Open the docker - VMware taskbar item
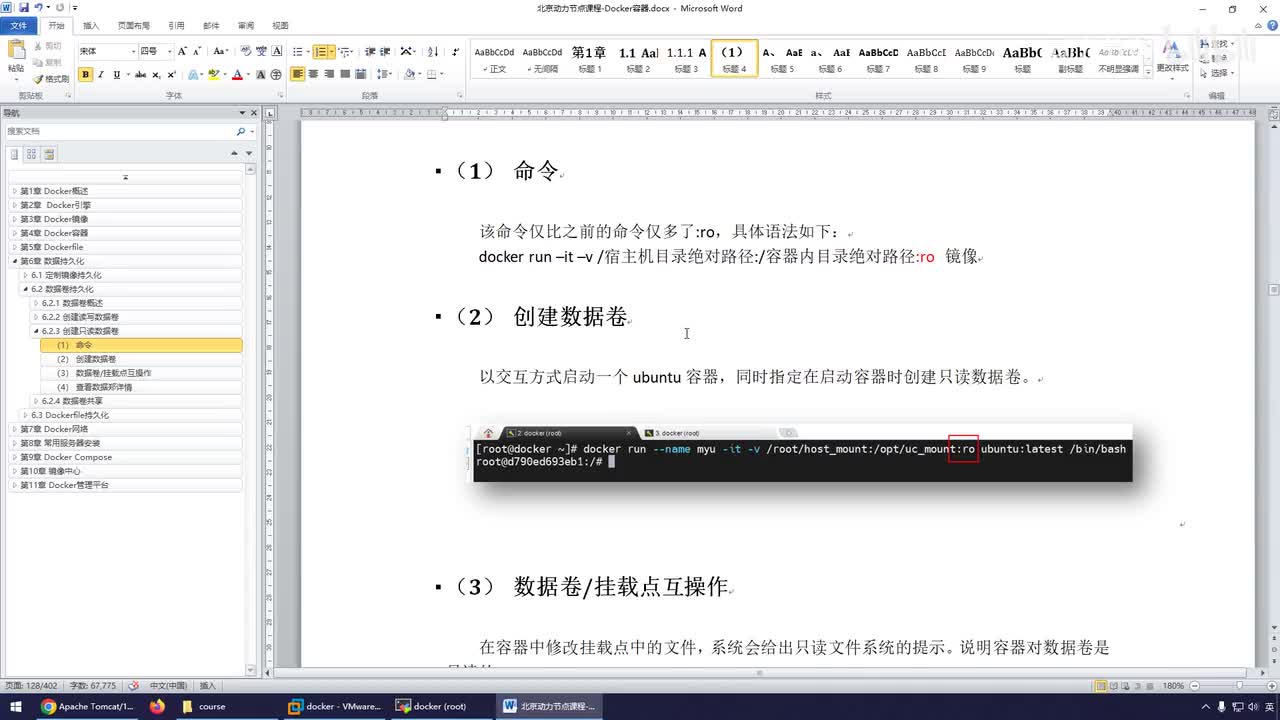 pos(335,706)
